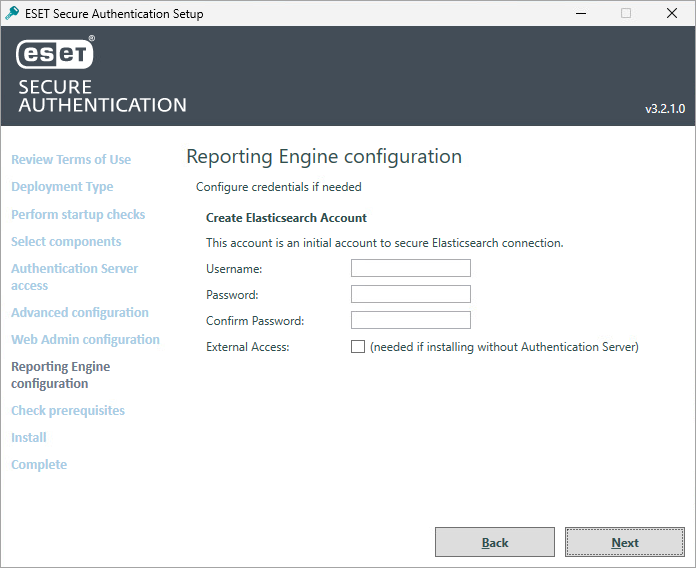Open Authentication Server access step
Viewport: 696px width, 568px height.
click(75, 277)
